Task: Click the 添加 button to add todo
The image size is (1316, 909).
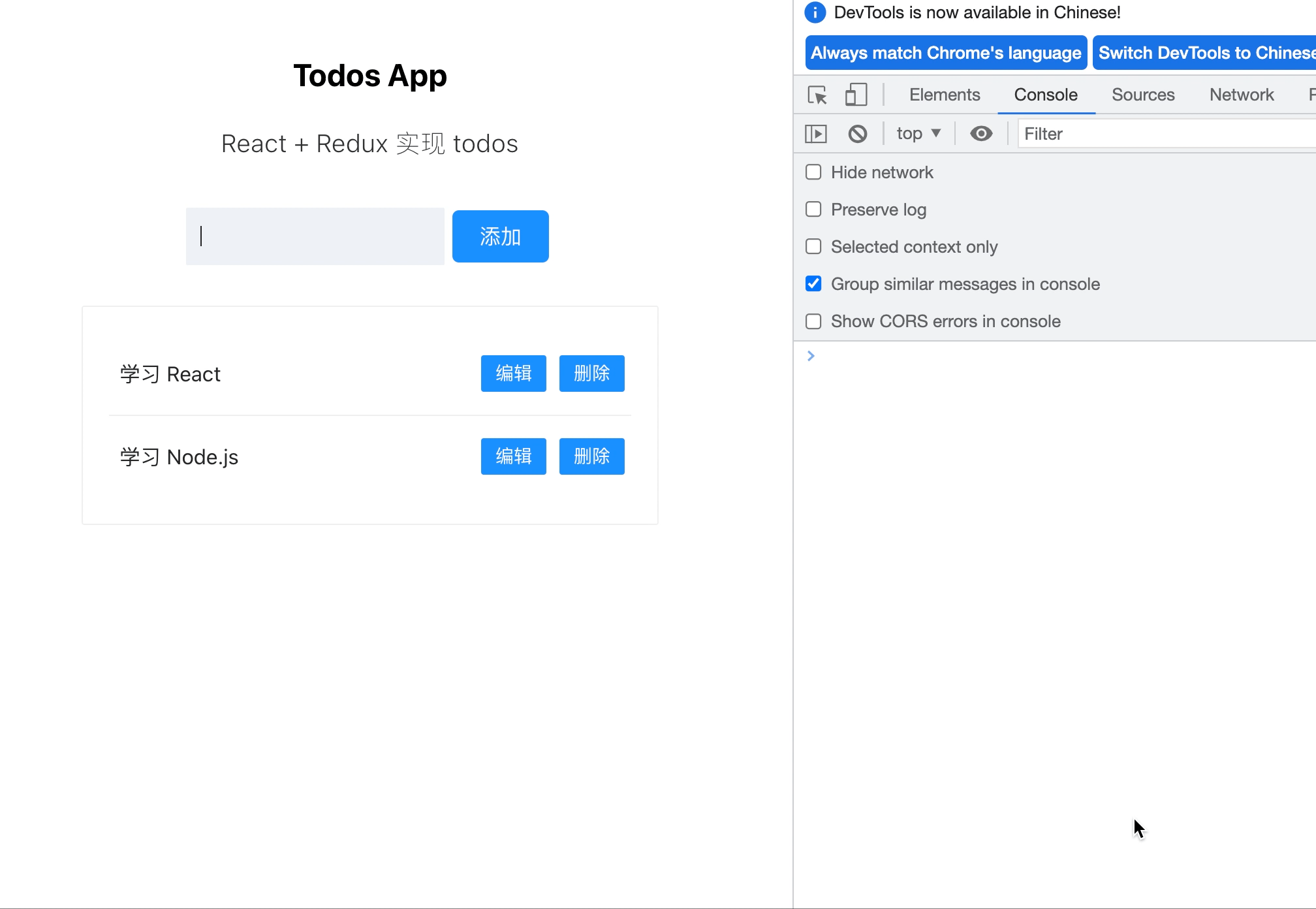Action: tap(500, 236)
